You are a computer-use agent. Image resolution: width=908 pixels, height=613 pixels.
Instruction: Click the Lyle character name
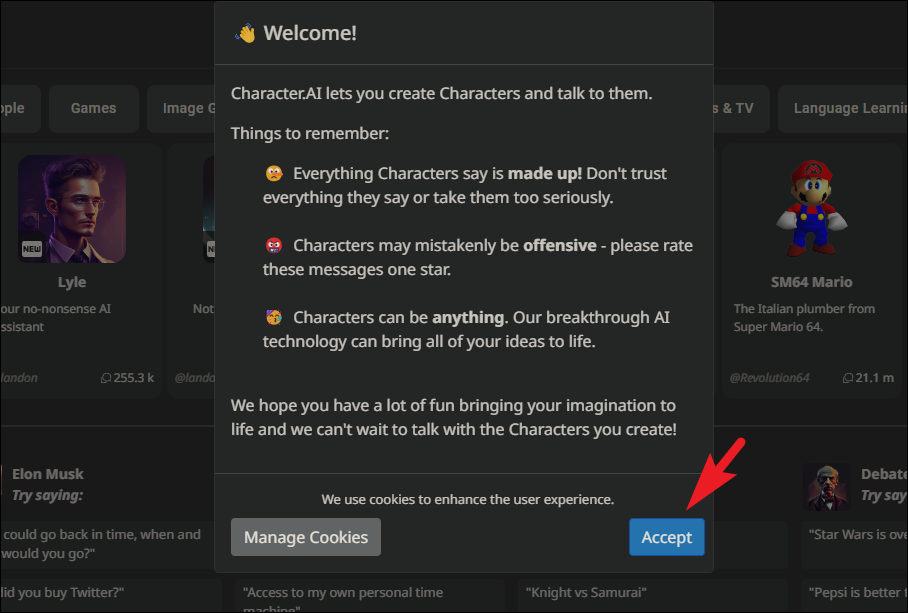72,282
